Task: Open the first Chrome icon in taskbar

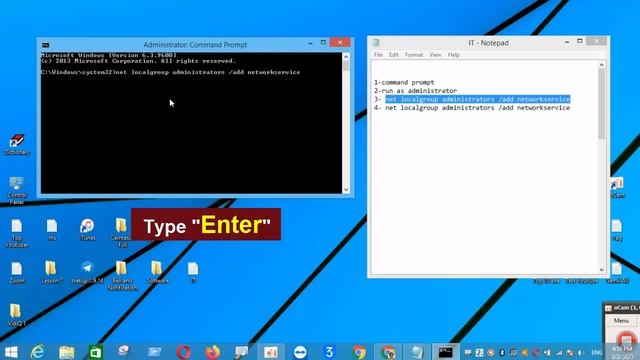Action: [359, 352]
